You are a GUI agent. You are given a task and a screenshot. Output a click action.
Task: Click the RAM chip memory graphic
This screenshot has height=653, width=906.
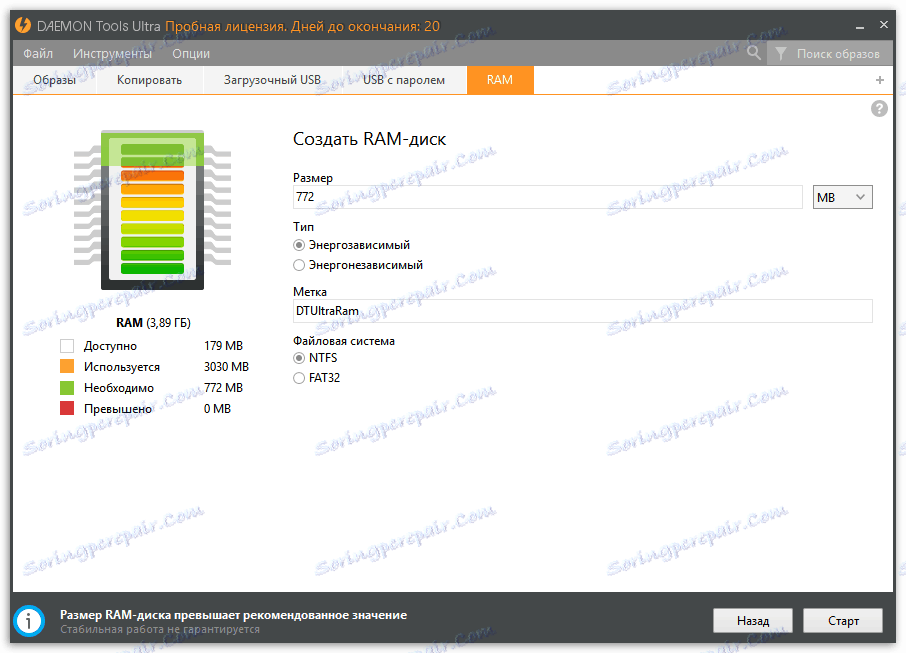click(152, 210)
